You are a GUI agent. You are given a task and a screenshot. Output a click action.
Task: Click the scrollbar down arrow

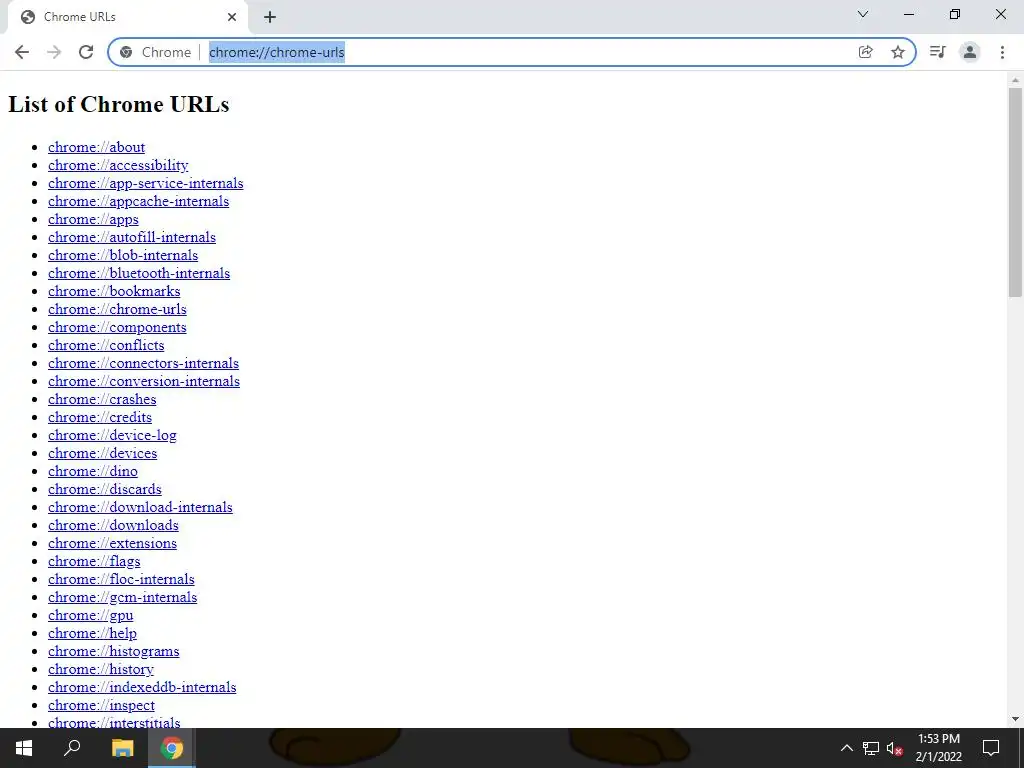1015,719
